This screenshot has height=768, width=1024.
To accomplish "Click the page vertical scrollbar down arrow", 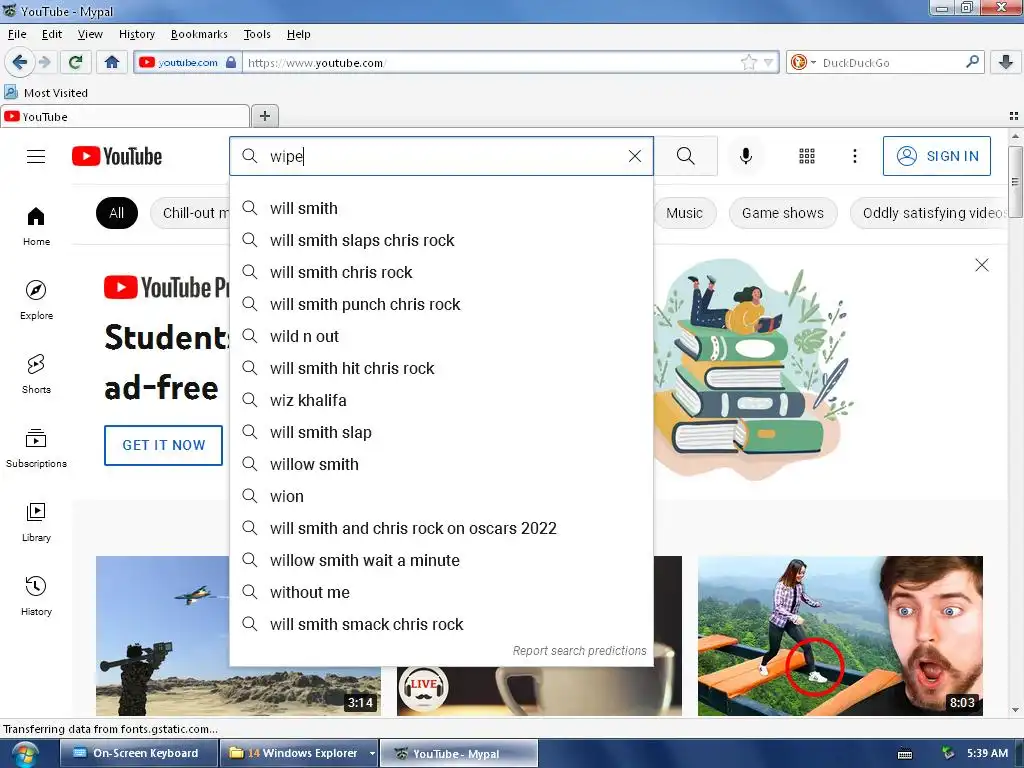I will [1015, 710].
